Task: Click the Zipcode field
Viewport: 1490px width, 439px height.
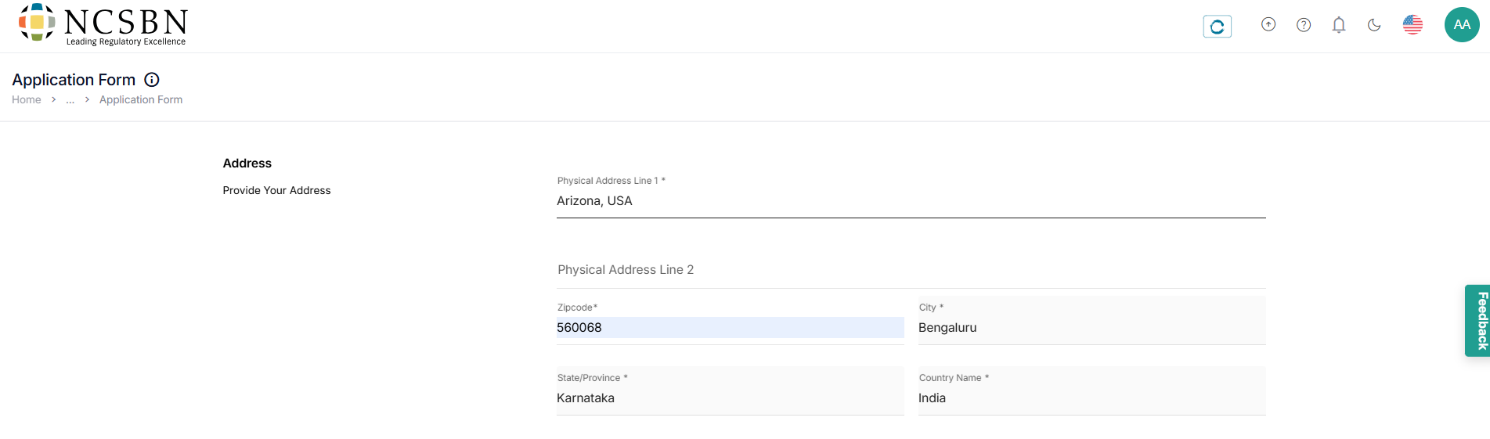Action: (x=730, y=328)
